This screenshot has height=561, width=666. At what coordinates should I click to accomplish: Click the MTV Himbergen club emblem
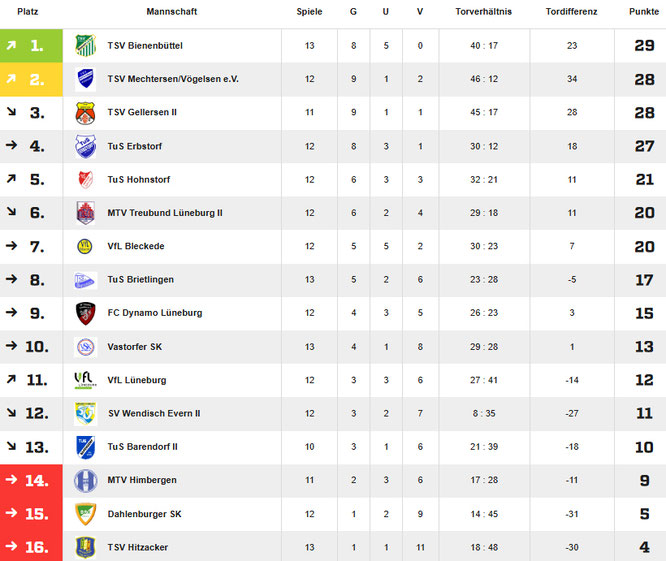pyautogui.click(x=85, y=480)
